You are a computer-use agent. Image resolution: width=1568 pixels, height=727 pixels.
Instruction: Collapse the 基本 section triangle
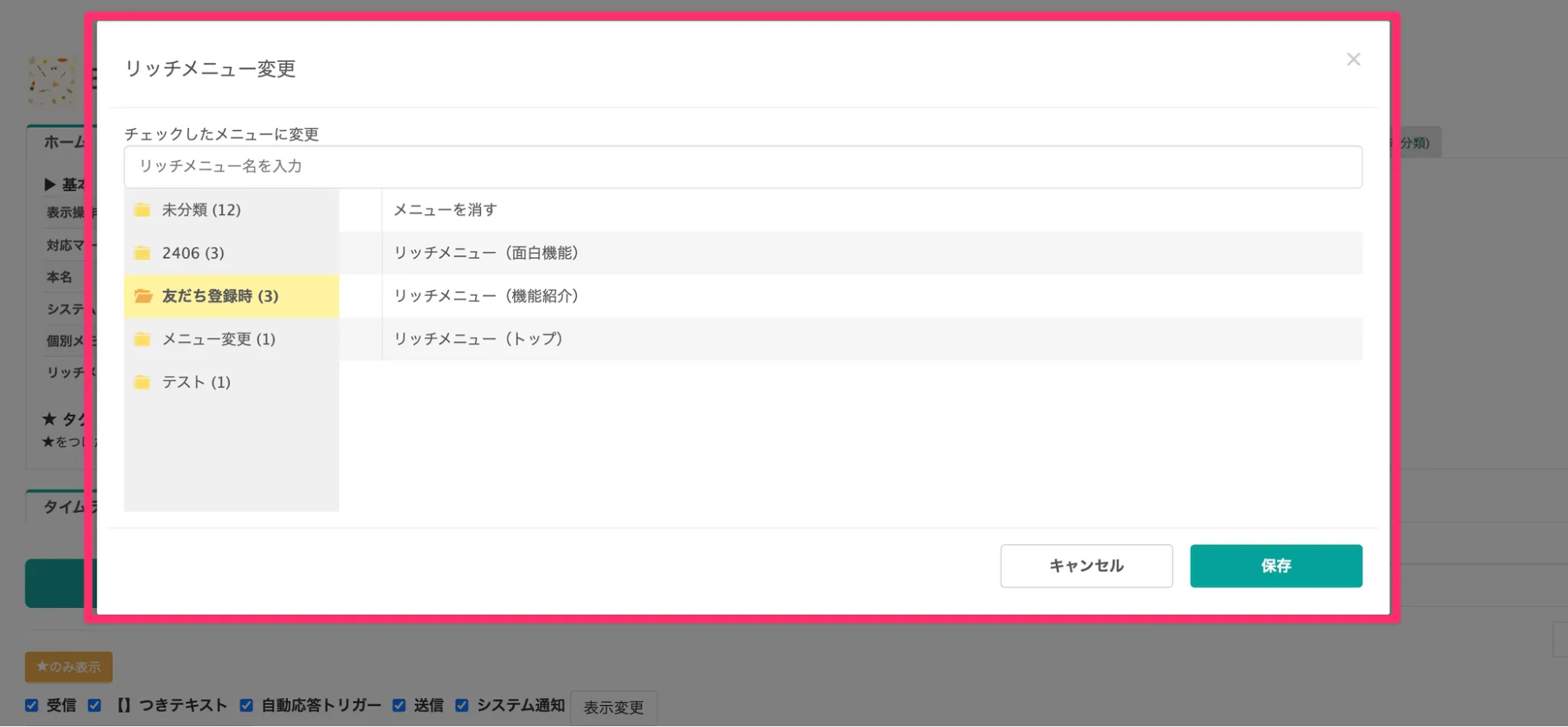pyautogui.click(x=49, y=184)
